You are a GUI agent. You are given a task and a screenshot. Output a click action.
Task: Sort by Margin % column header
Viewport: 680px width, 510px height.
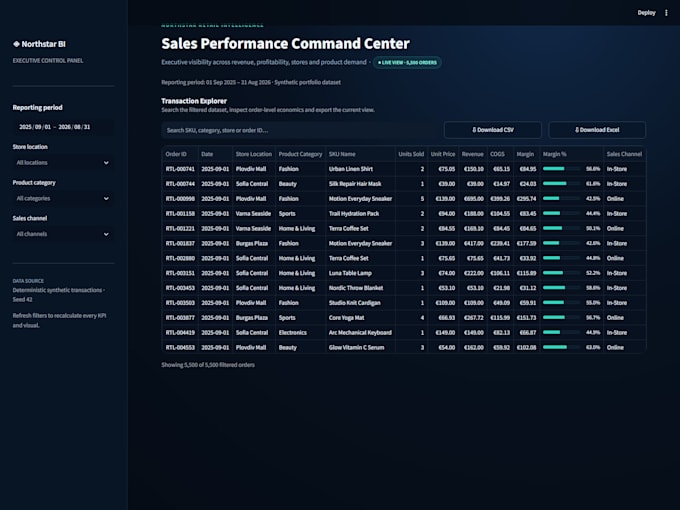(571, 154)
